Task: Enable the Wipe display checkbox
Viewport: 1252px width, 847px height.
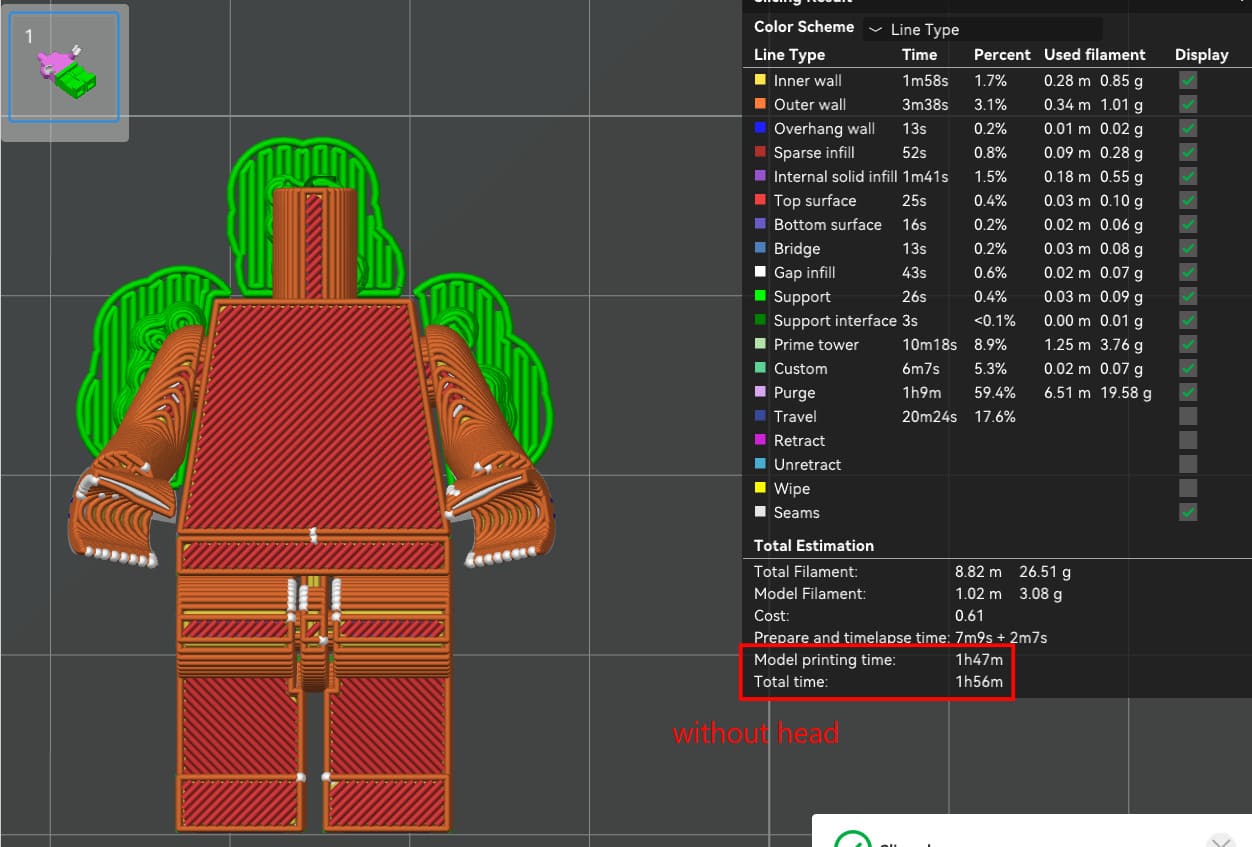Action: click(1188, 488)
